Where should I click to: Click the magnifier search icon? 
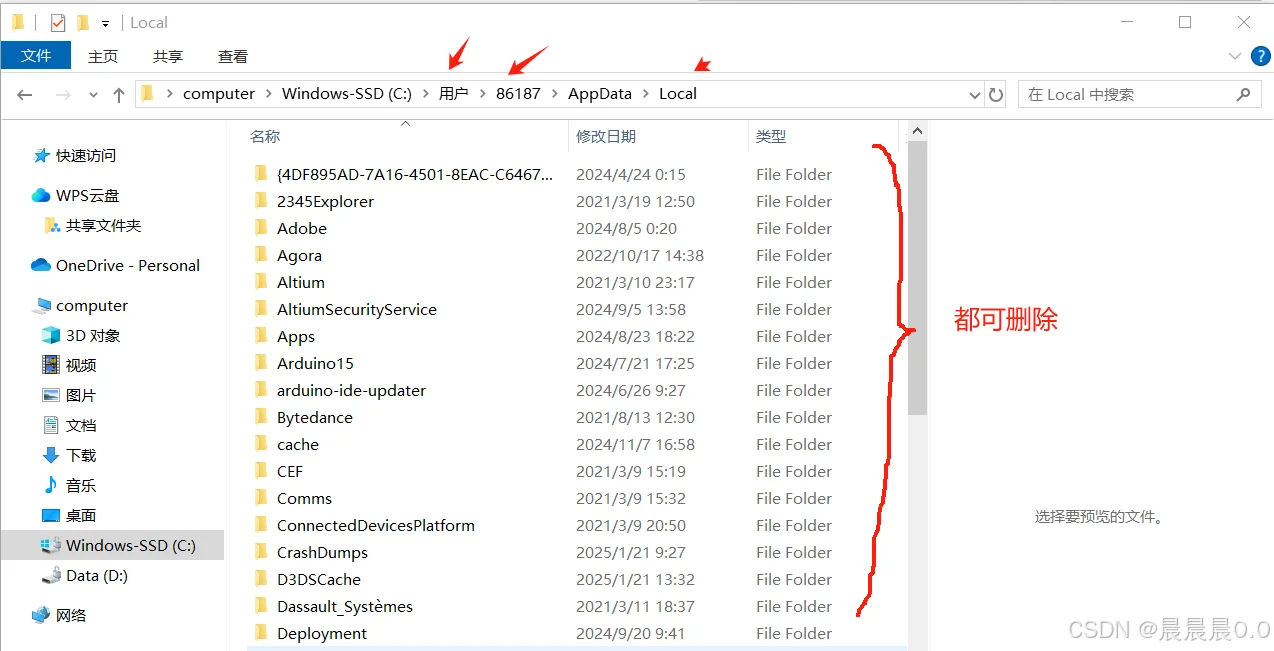click(x=1243, y=94)
